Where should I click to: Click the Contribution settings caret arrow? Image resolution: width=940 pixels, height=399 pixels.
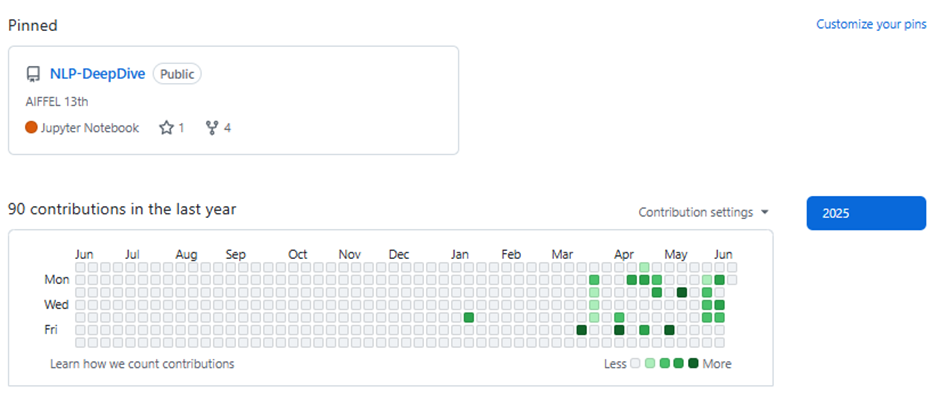(x=764, y=213)
